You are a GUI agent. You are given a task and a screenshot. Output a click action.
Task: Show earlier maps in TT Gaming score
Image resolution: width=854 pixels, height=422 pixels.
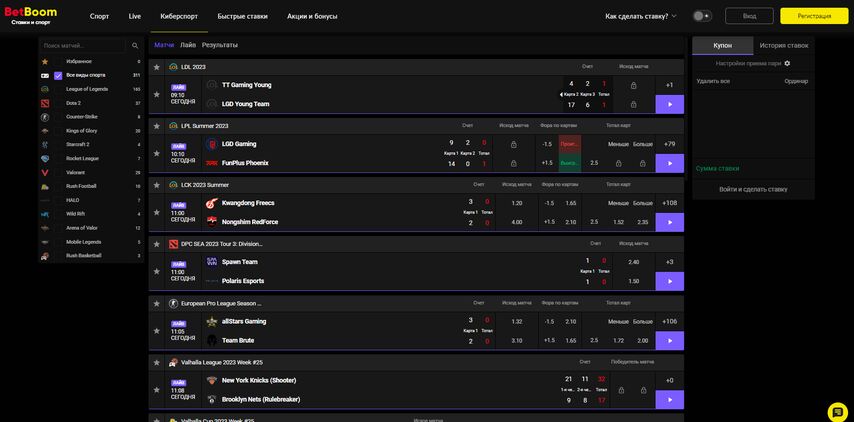pyautogui.click(x=562, y=94)
